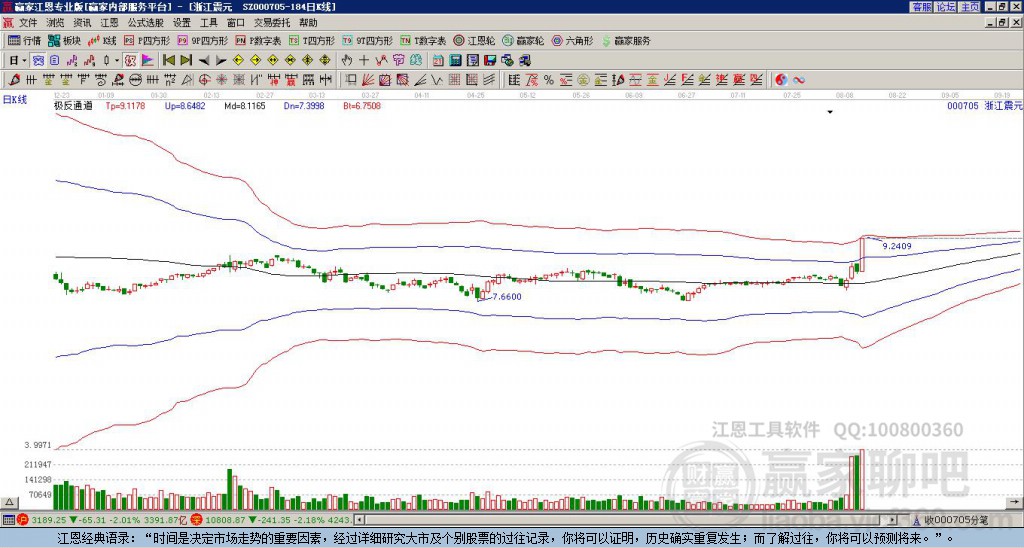Select the crosshair cursor tool

pyautogui.click(x=364, y=61)
